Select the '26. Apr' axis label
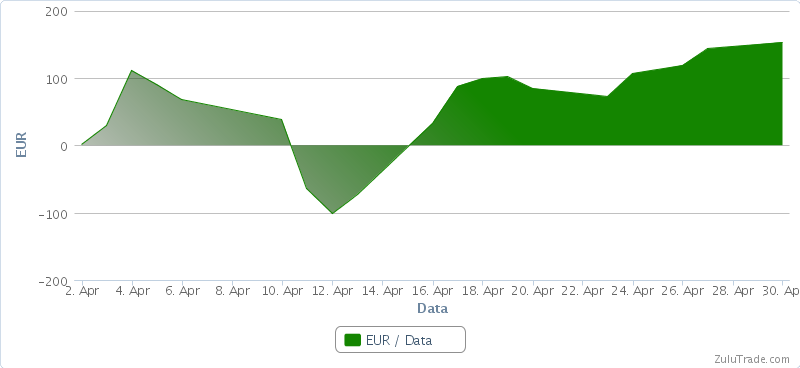 [682, 291]
